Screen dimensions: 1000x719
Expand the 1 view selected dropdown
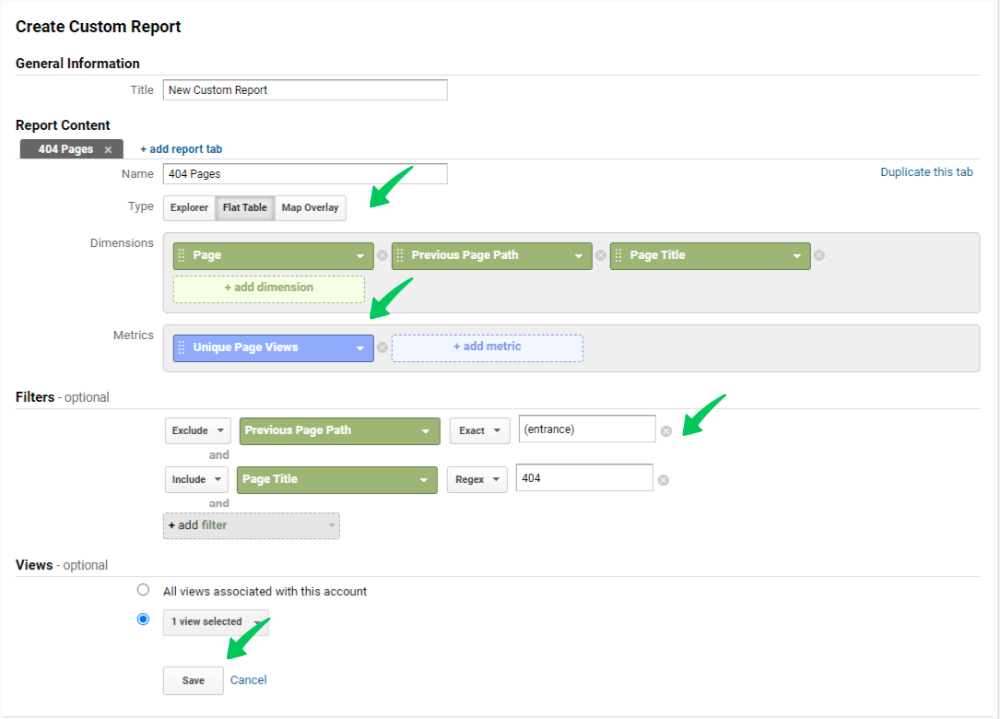(215, 621)
